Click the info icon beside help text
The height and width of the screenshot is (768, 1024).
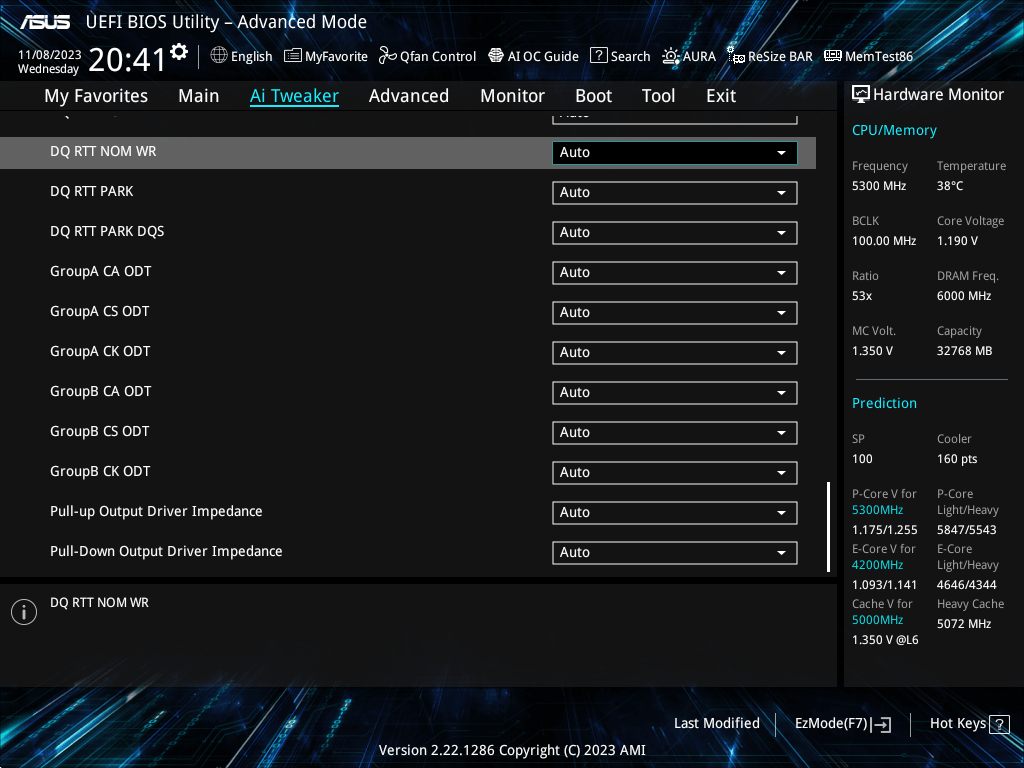pos(24,612)
